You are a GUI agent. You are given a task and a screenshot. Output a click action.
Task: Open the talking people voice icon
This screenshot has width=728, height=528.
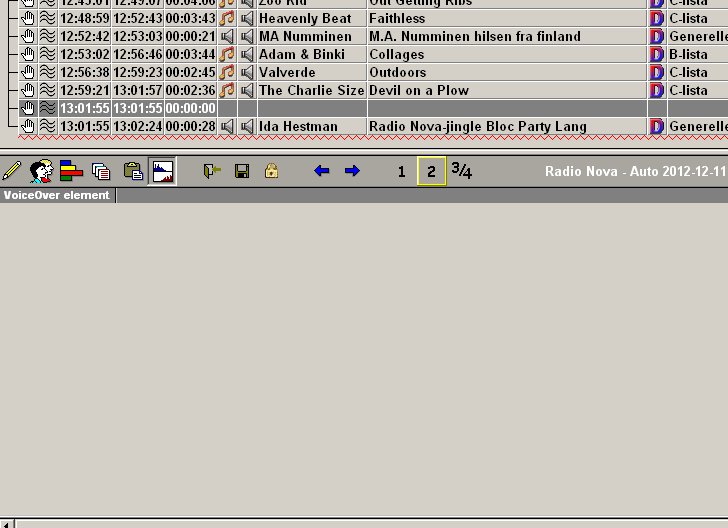coord(41,171)
